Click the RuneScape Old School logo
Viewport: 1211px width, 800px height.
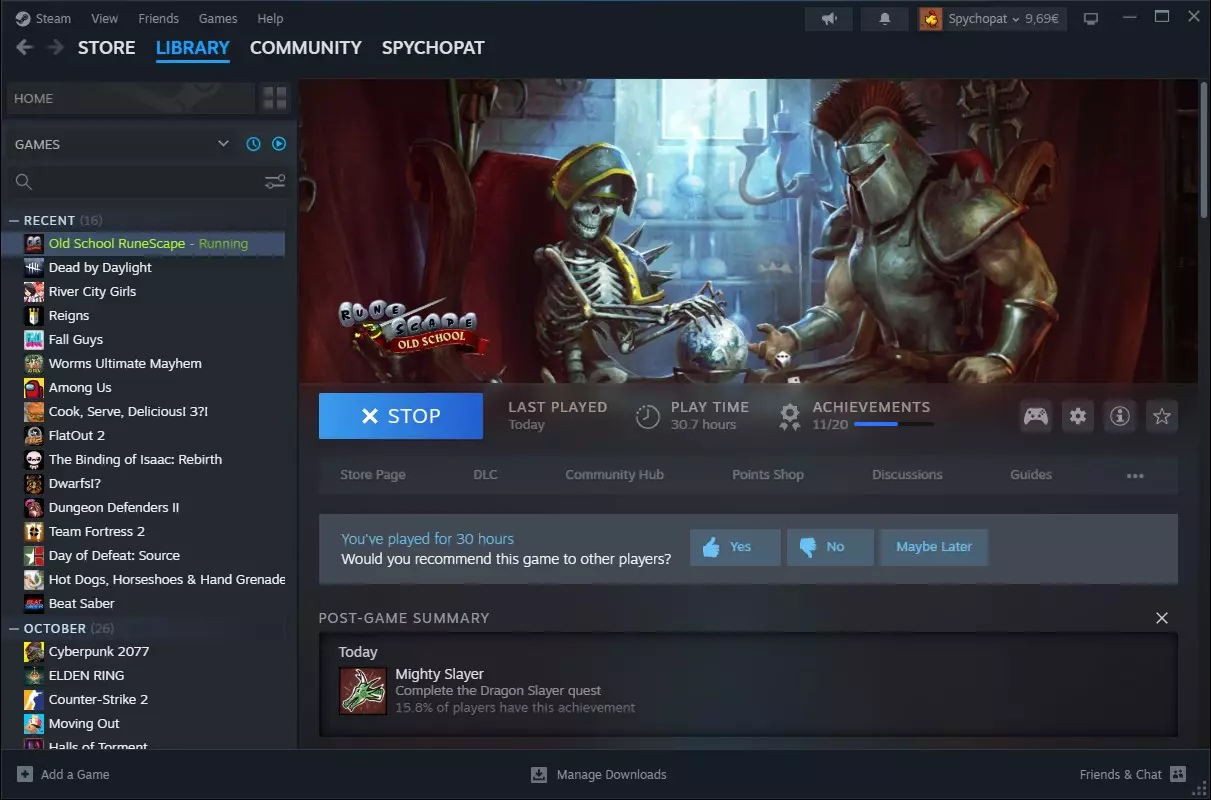click(414, 328)
